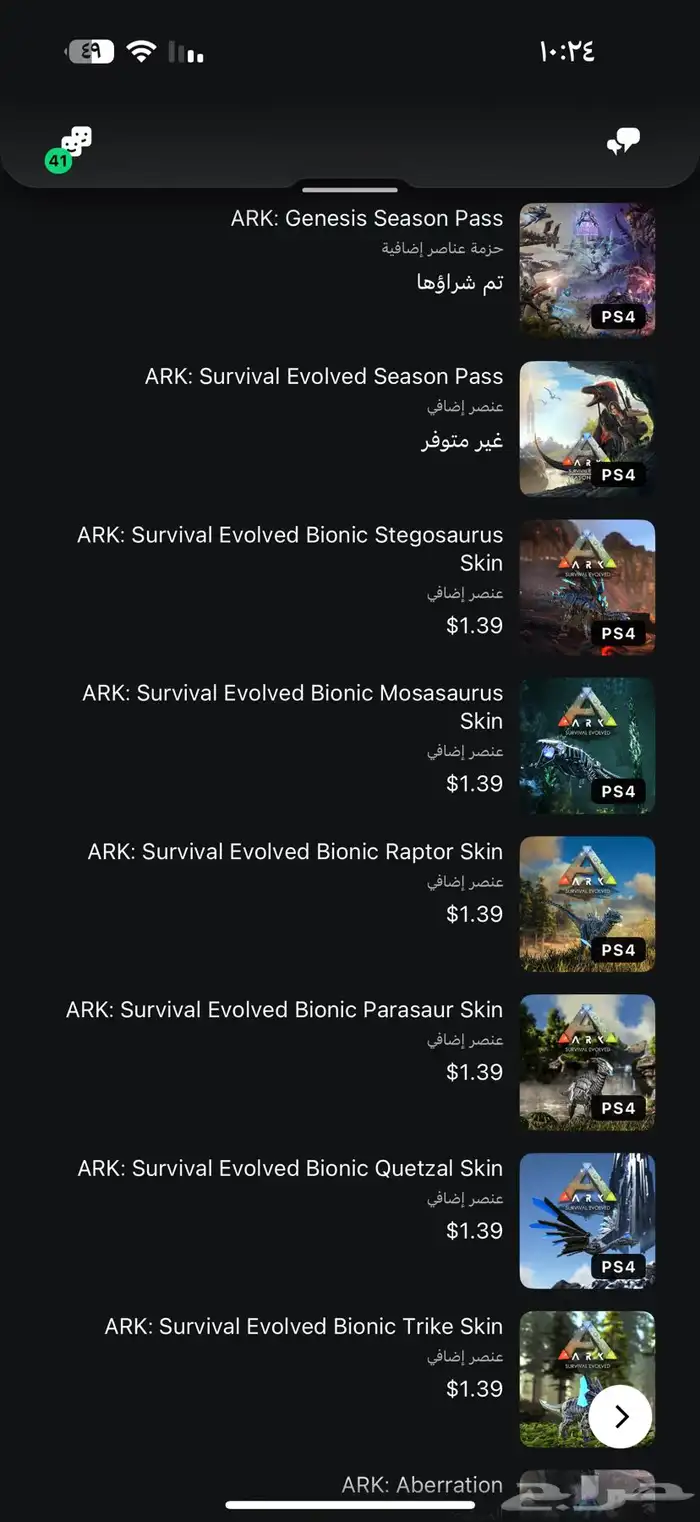Image resolution: width=700 pixels, height=1522 pixels.
Task: Tap the battery indicator showing 49
Action: [90, 52]
